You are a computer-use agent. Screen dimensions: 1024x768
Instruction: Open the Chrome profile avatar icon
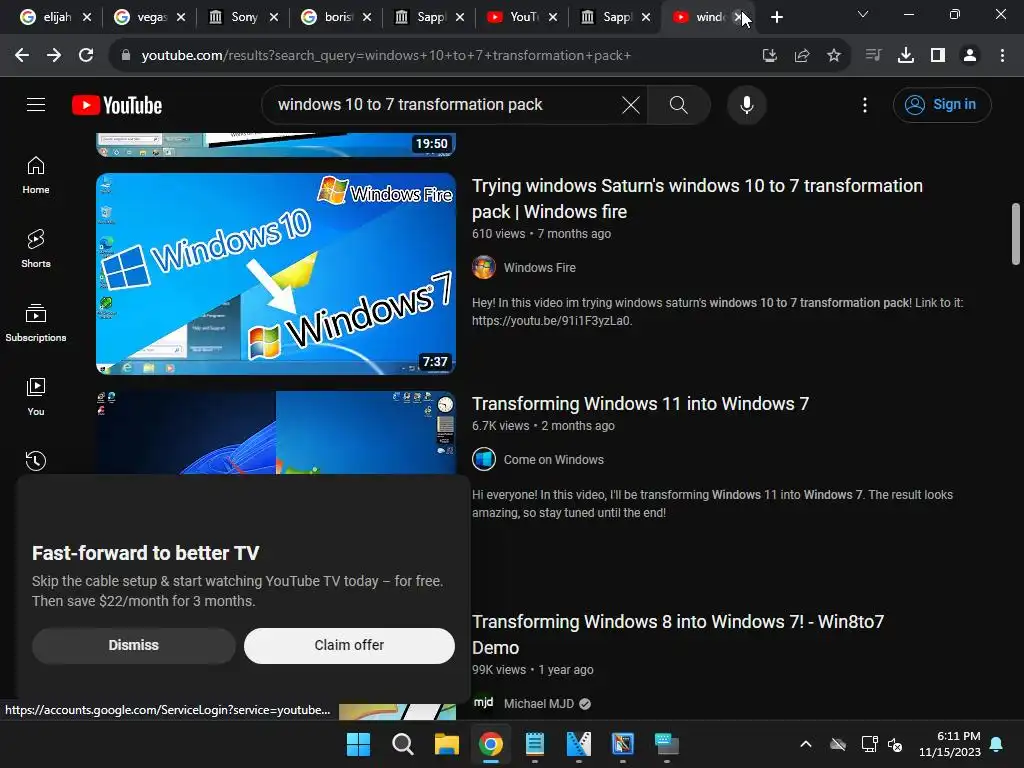click(970, 56)
